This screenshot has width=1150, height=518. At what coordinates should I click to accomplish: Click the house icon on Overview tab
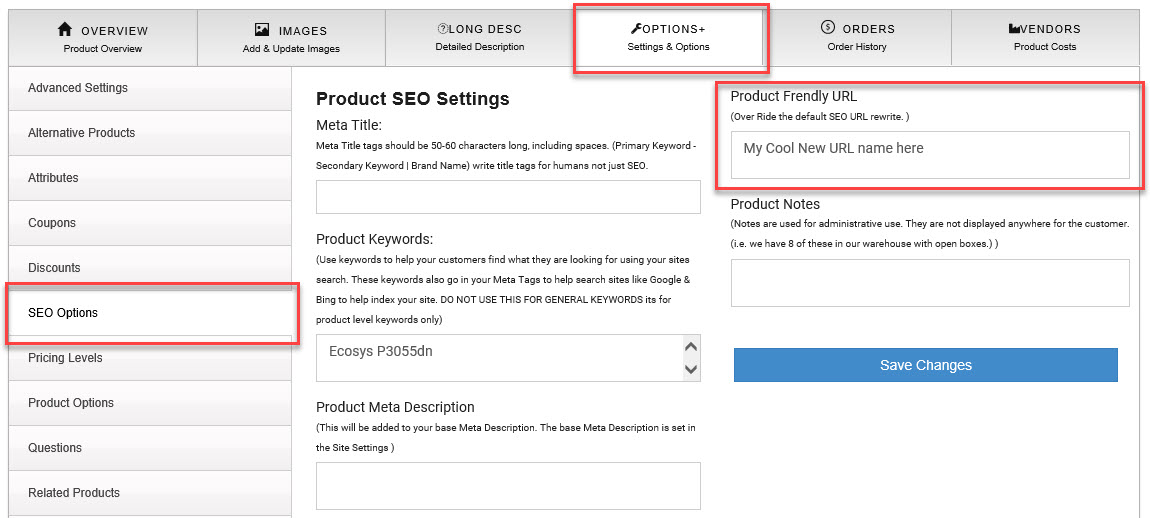66,30
